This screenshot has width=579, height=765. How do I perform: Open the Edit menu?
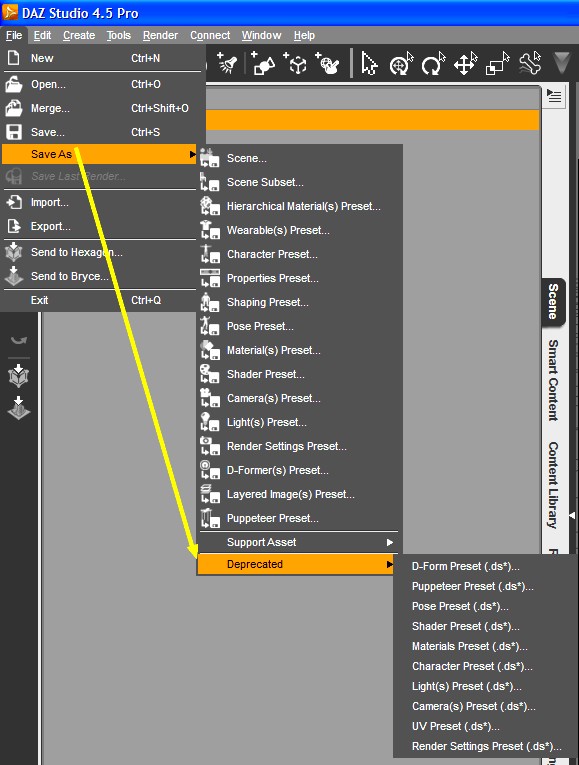point(42,36)
